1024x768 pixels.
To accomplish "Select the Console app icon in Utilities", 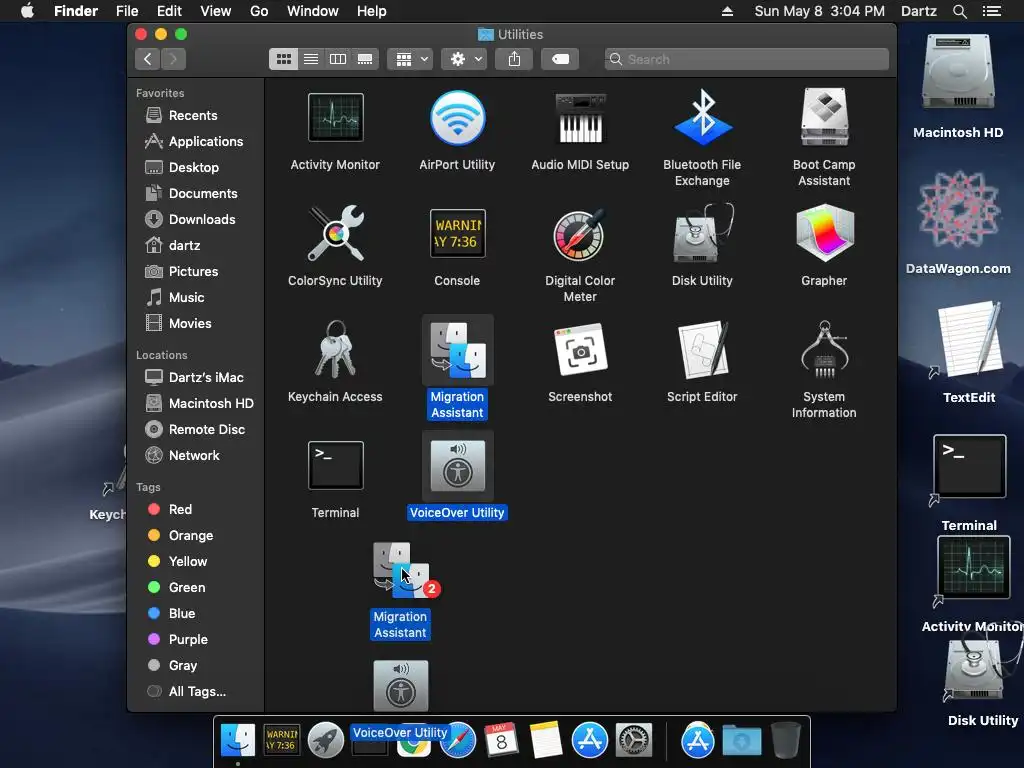I will point(457,233).
